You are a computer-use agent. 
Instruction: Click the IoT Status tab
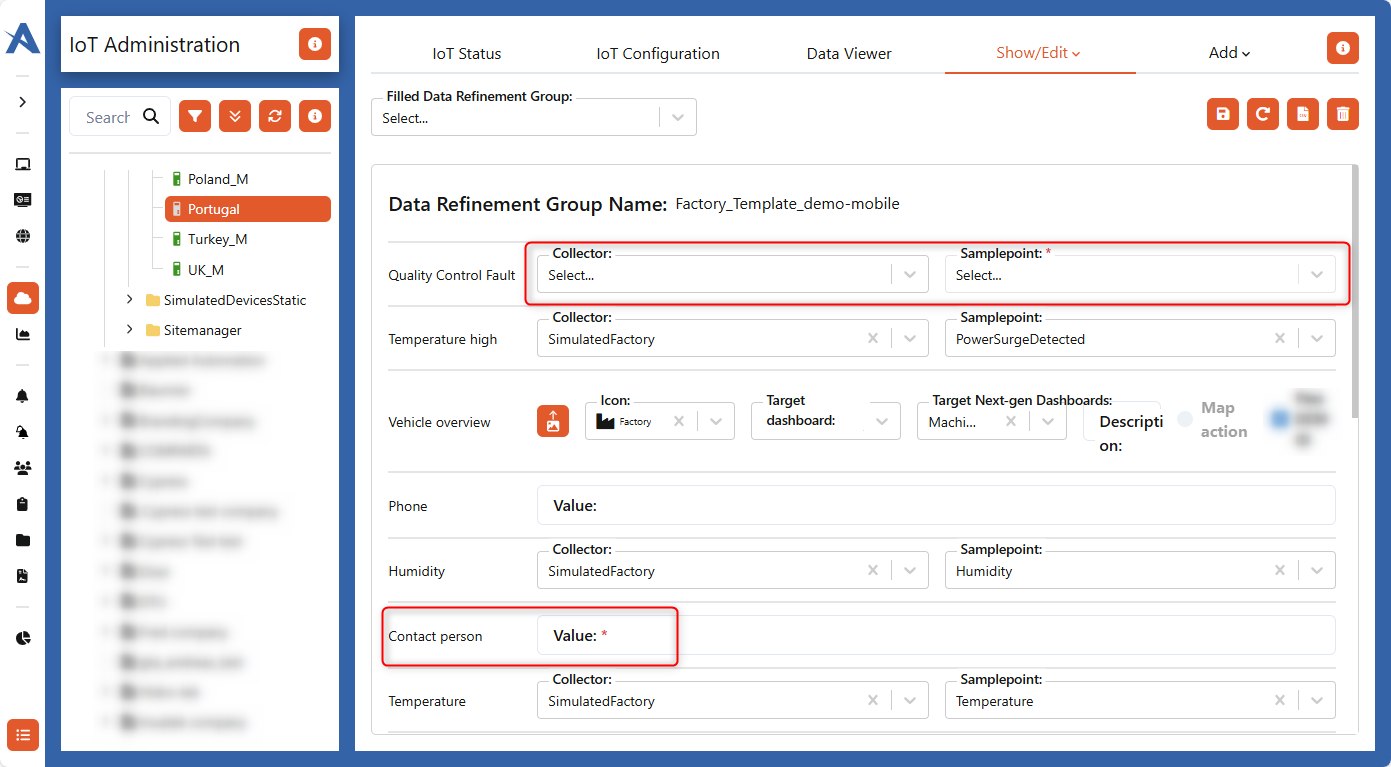coord(466,53)
